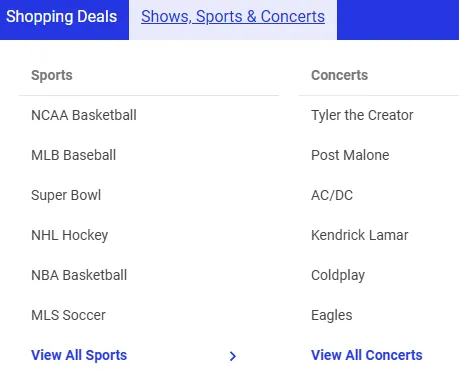The width and height of the screenshot is (459, 388).
Task: Go to NBA Basketball
Action: [79, 275]
